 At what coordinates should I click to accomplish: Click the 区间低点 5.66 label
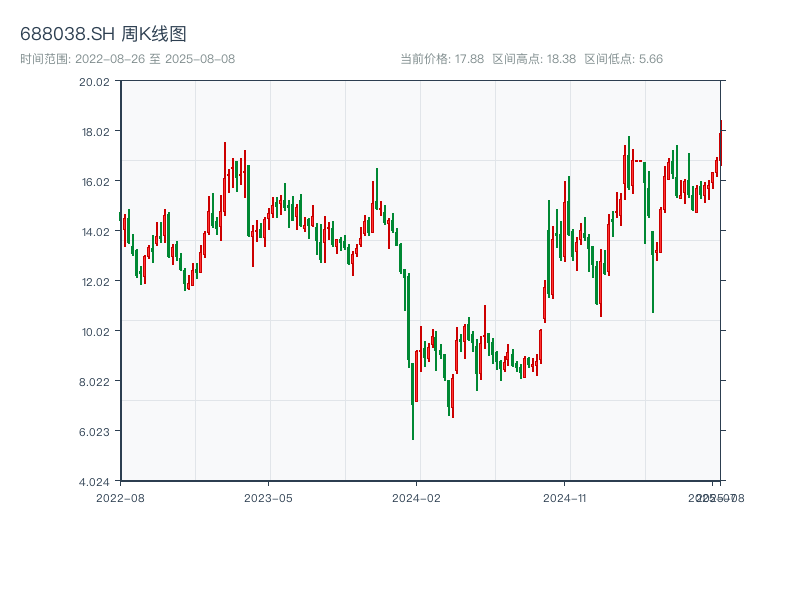623,59
